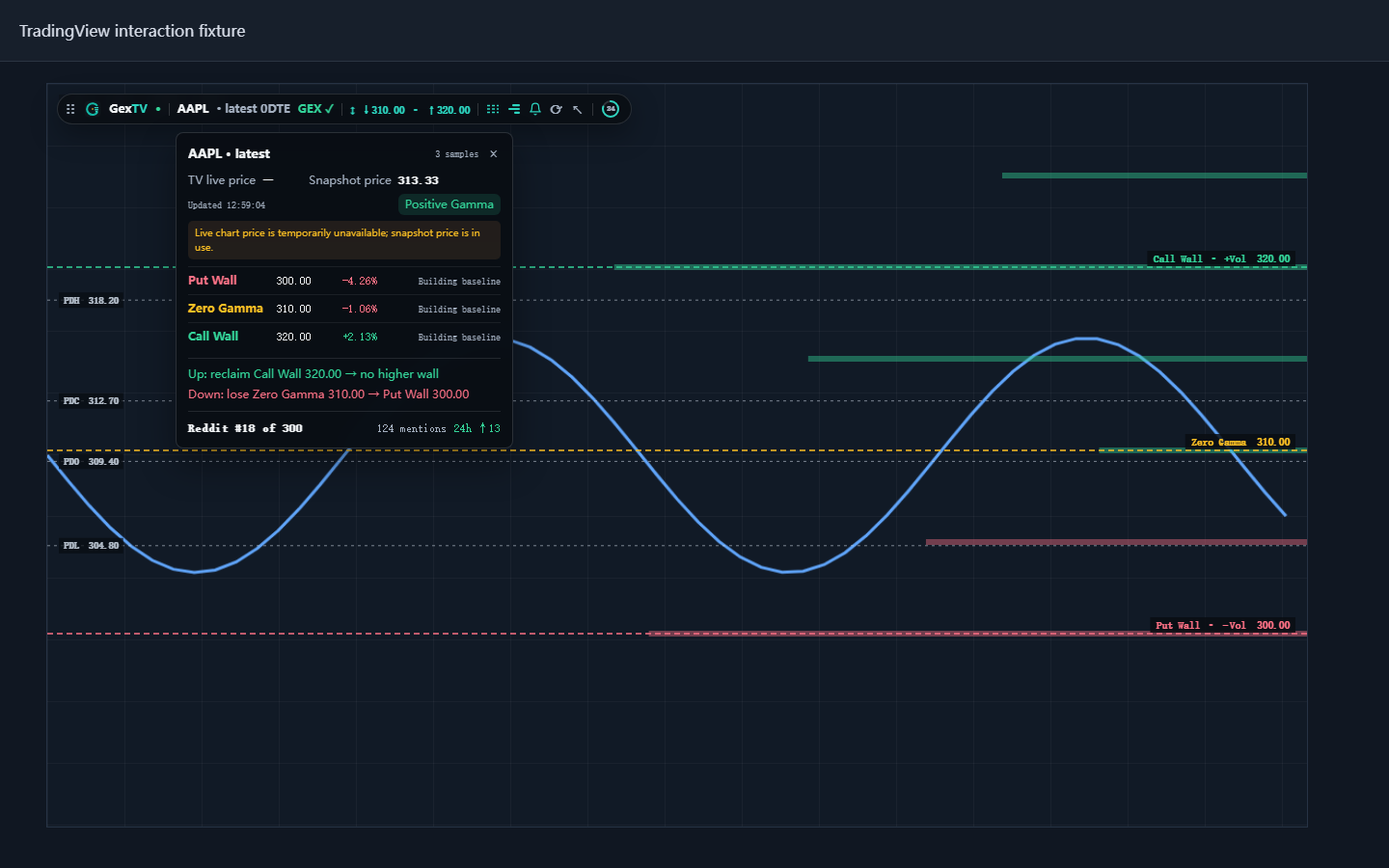Click the 'Down: lose Zero Gamma' scenario text
This screenshot has height=868, width=1389.
[329, 394]
